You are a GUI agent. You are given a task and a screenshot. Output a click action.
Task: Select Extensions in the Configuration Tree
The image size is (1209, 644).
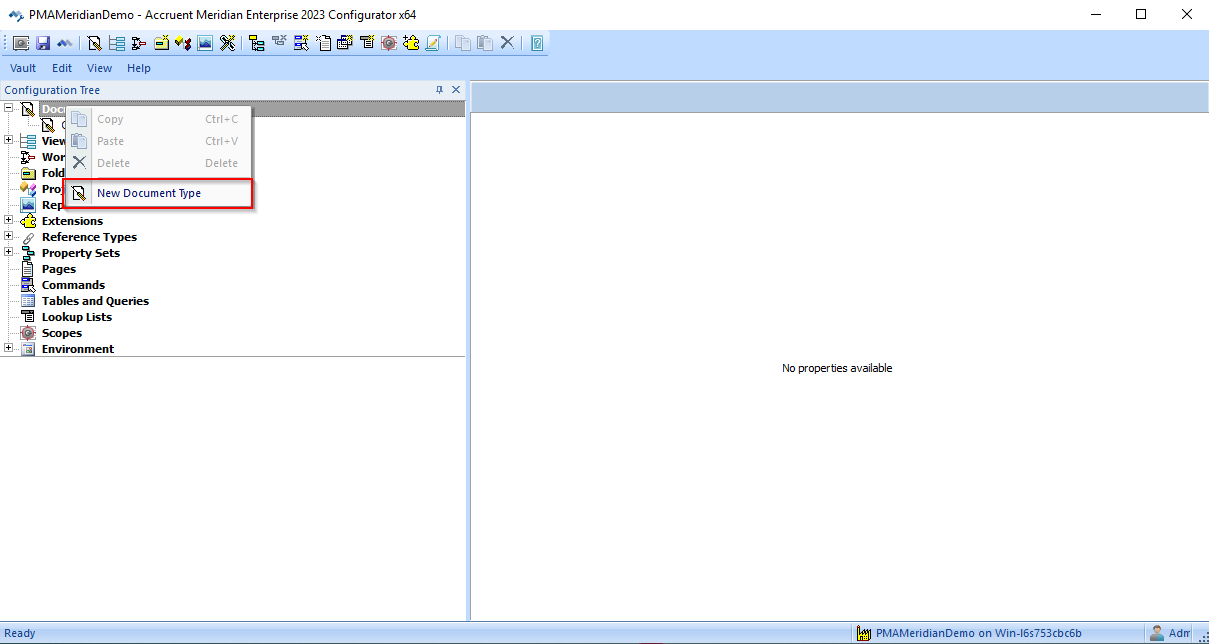(x=72, y=221)
